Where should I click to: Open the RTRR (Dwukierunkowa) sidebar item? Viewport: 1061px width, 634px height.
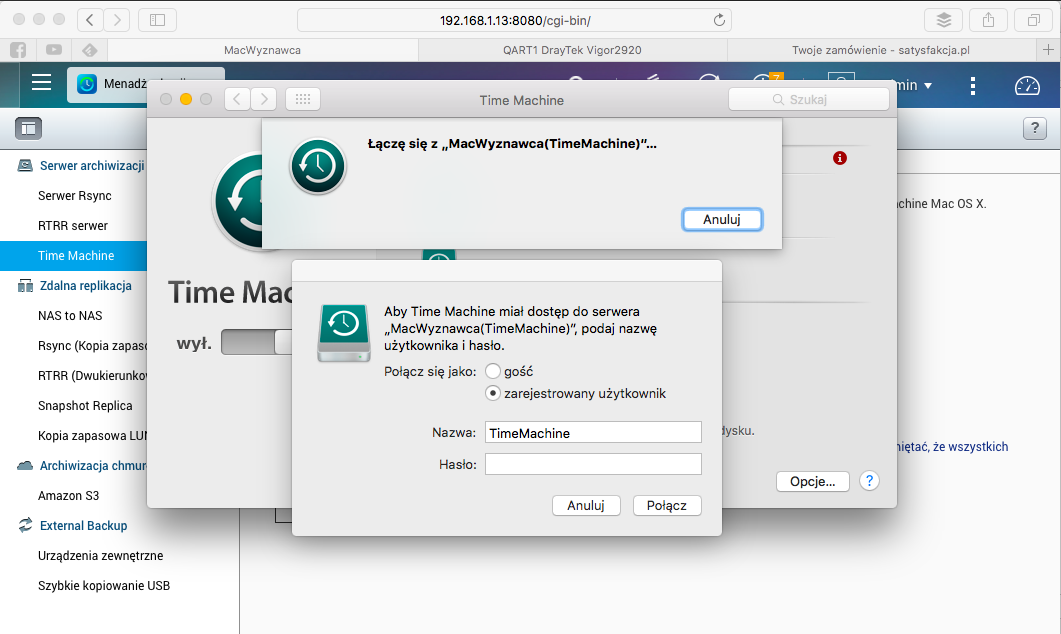(x=92, y=376)
